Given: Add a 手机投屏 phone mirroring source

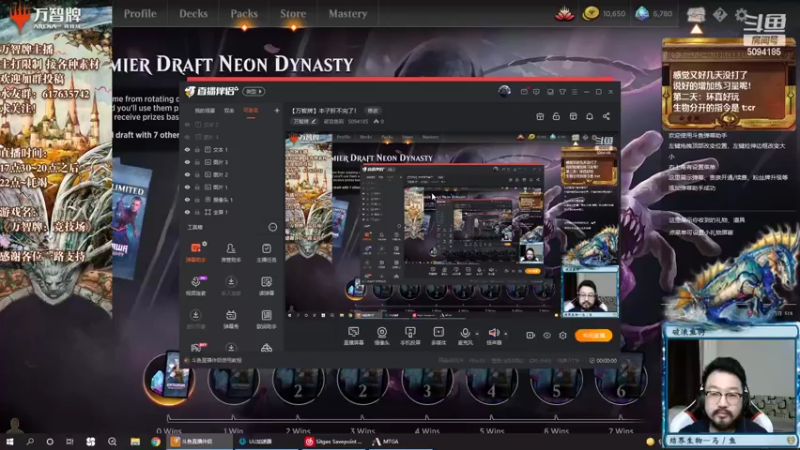Looking at the screenshot, I should click(410, 336).
